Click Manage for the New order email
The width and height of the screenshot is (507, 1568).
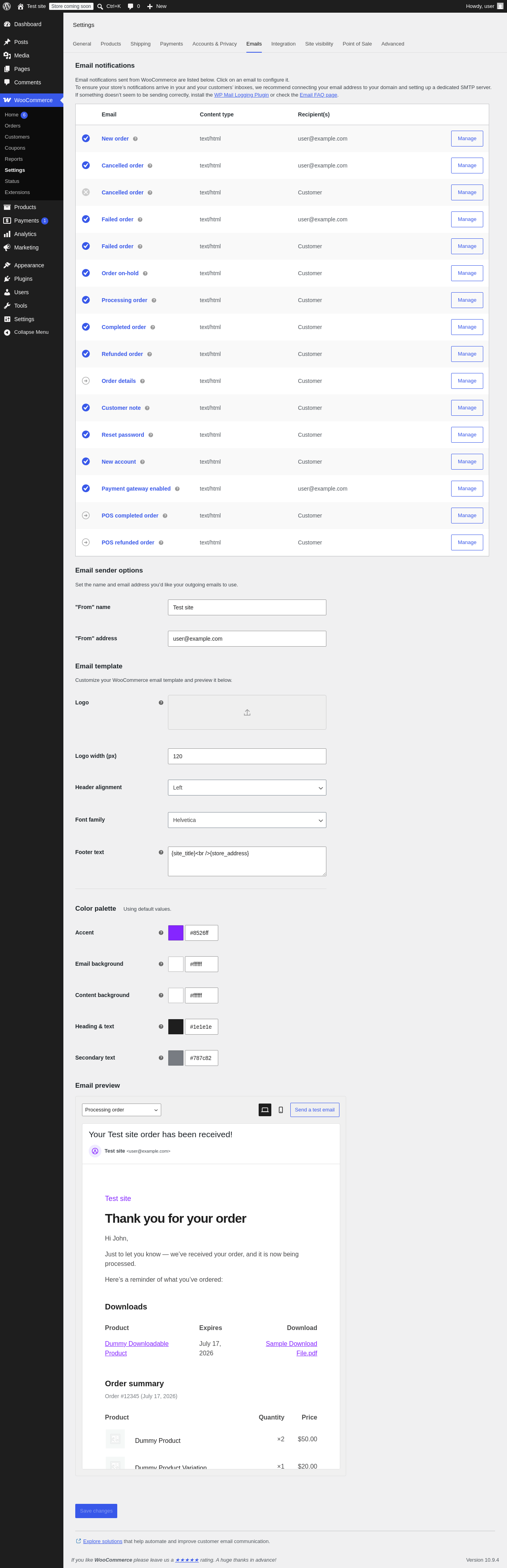tap(467, 139)
